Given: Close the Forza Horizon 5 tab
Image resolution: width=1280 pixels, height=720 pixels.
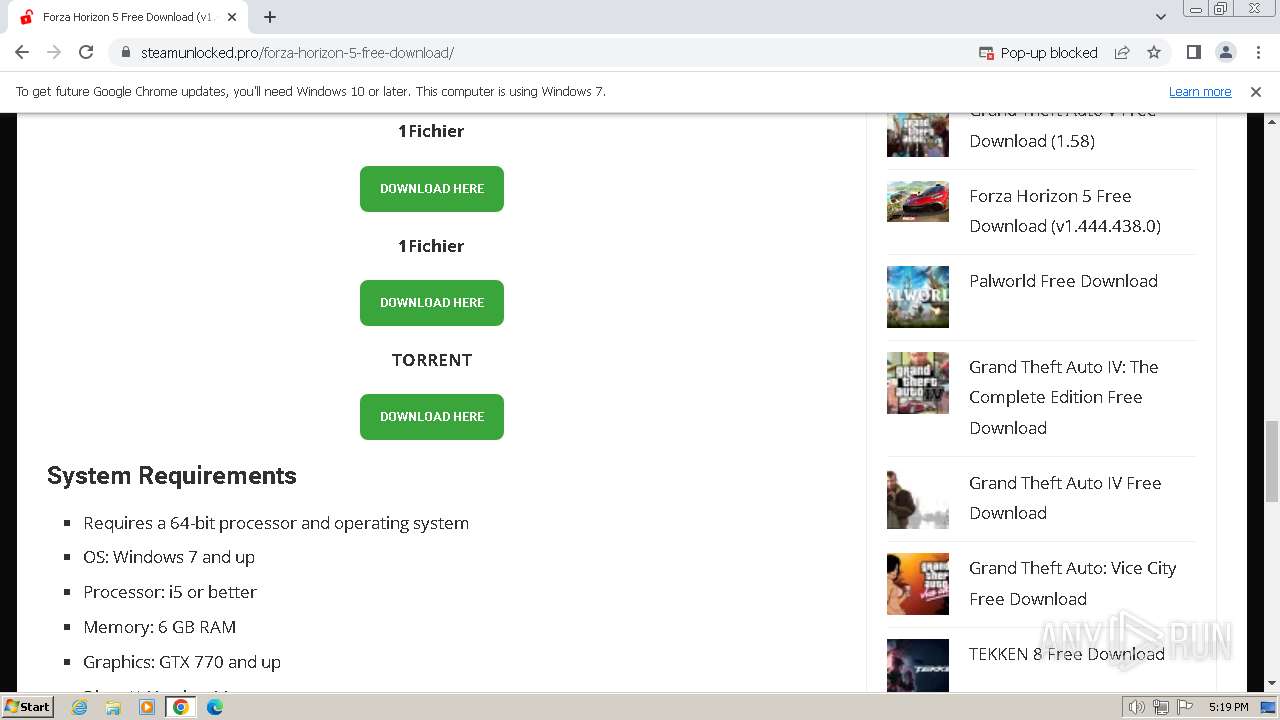Looking at the screenshot, I should [232, 17].
